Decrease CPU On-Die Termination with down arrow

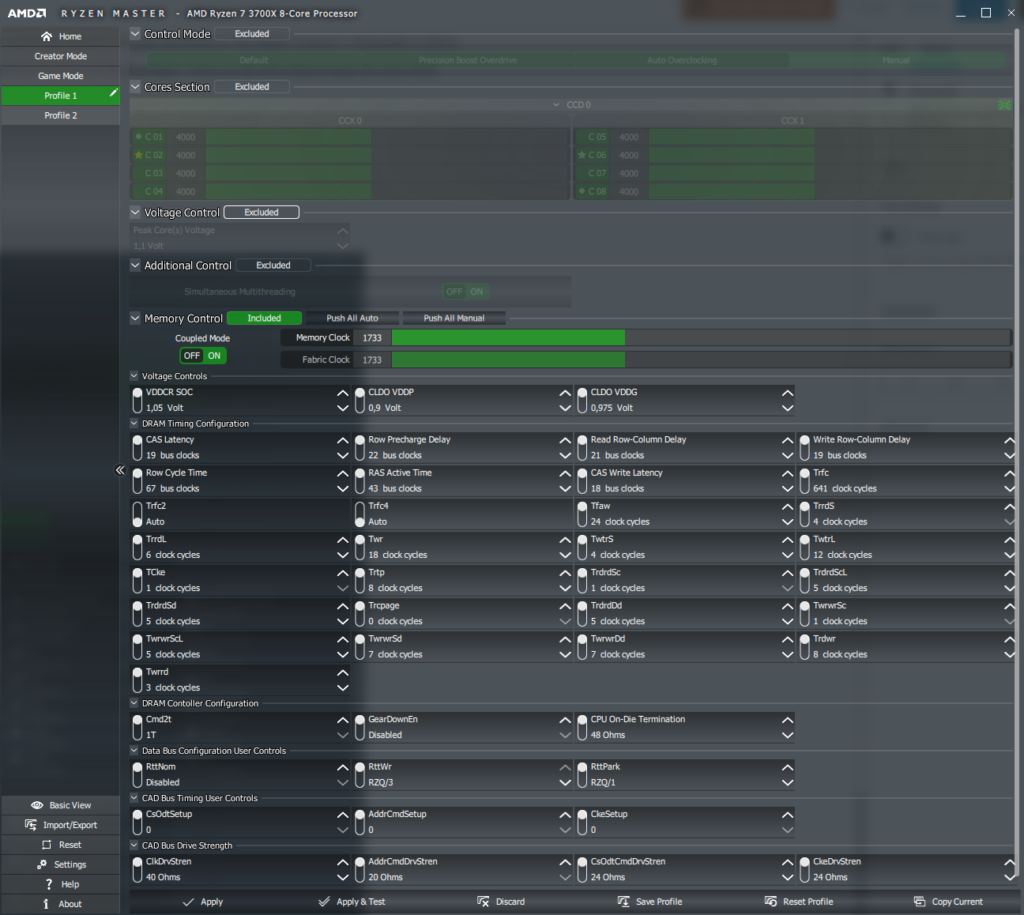pos(788,735)
